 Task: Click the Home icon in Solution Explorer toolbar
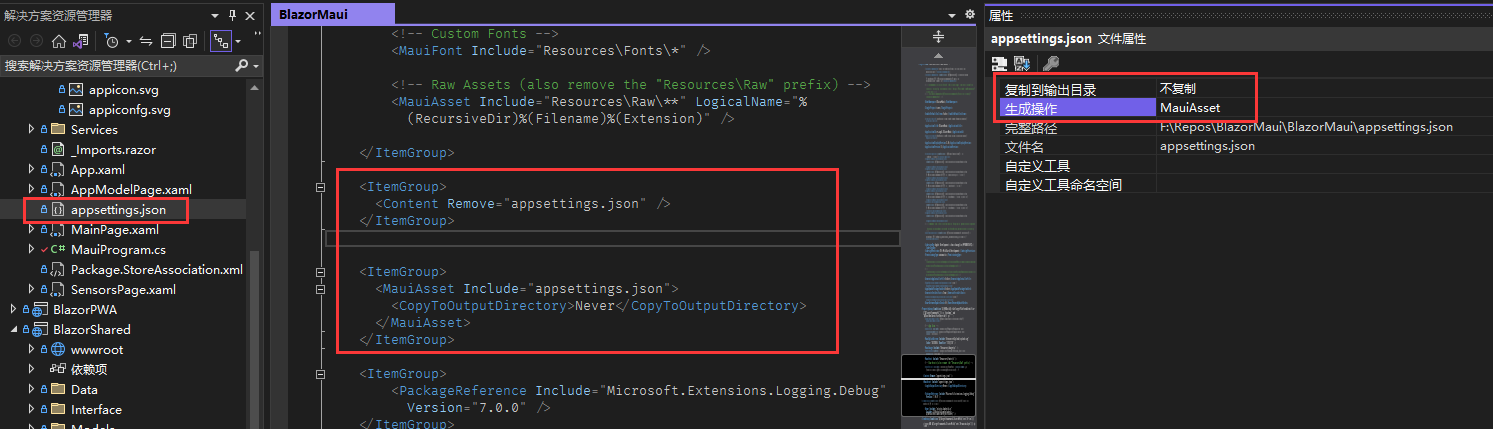tap(59, 41)
